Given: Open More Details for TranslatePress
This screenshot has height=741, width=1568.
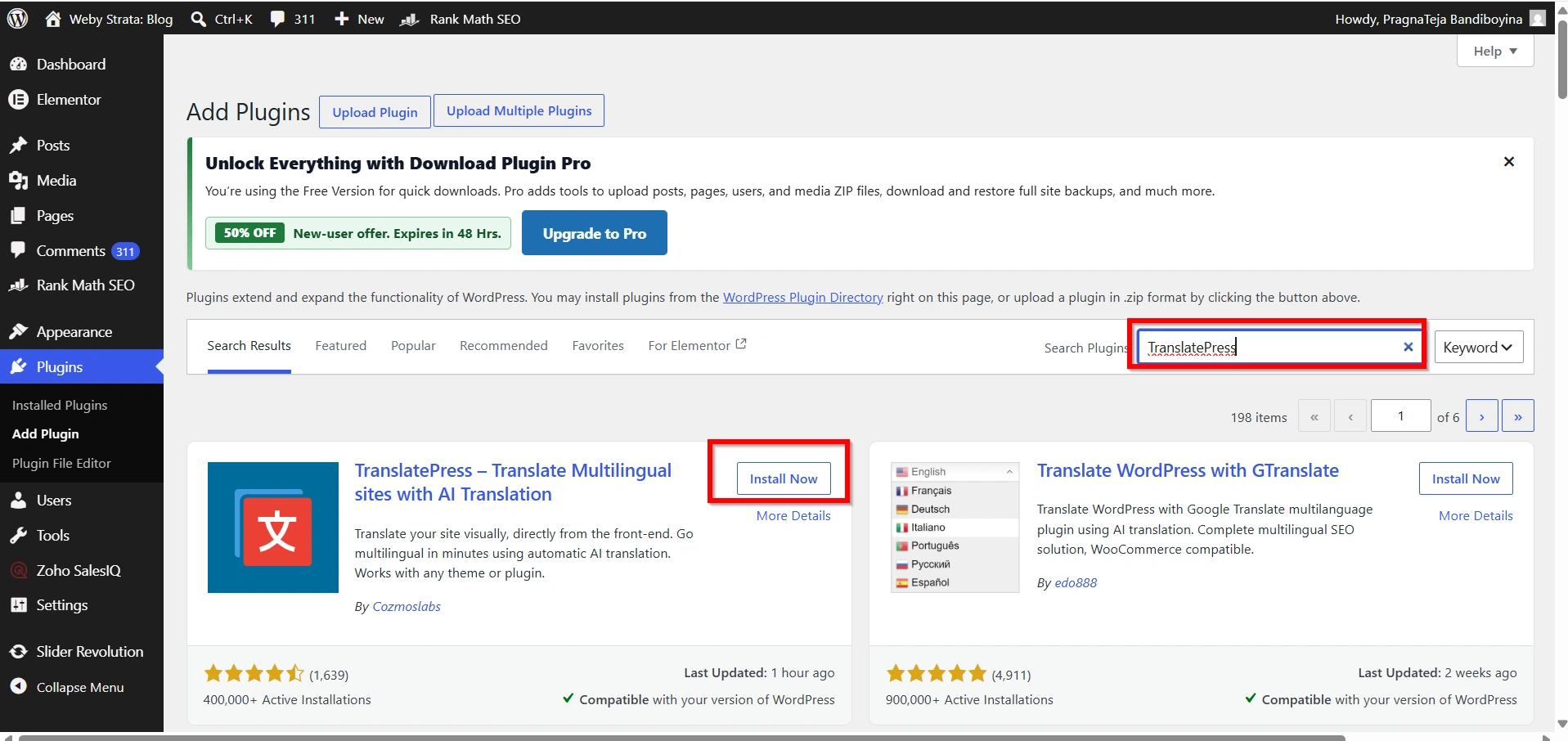Looking at the screenshot, I should click(793, 516).
